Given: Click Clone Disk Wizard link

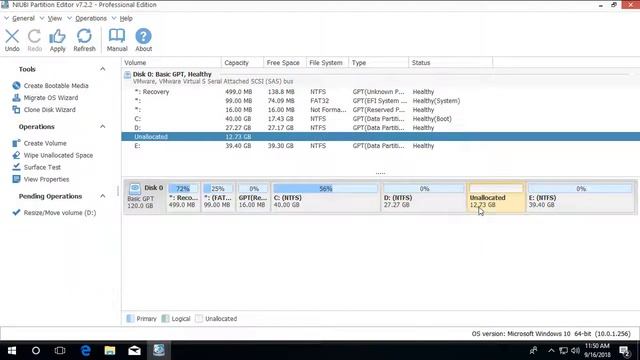Looking at the screenshot, I should [49, 109].
